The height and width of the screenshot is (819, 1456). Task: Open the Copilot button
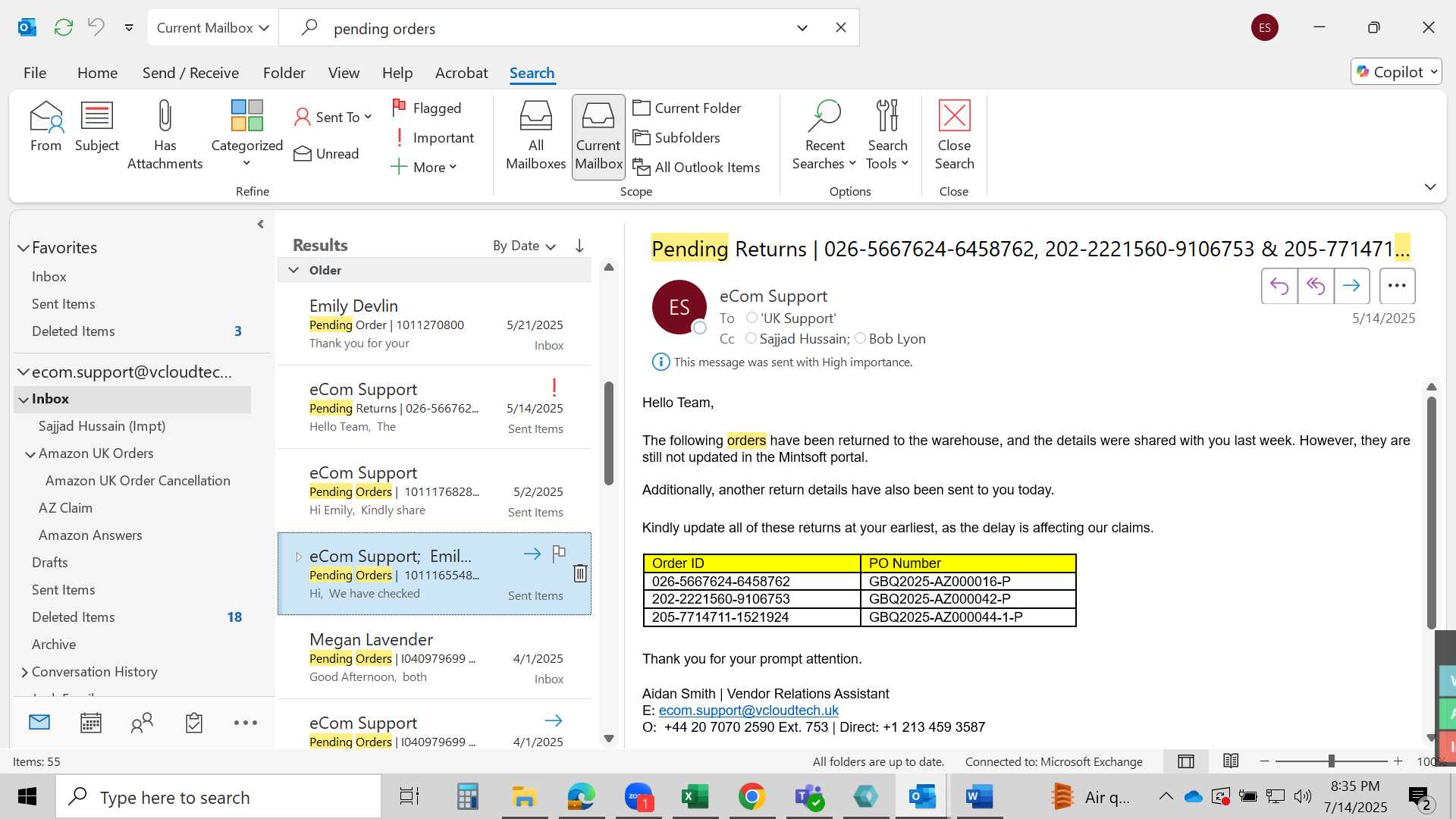point(1395,72)
